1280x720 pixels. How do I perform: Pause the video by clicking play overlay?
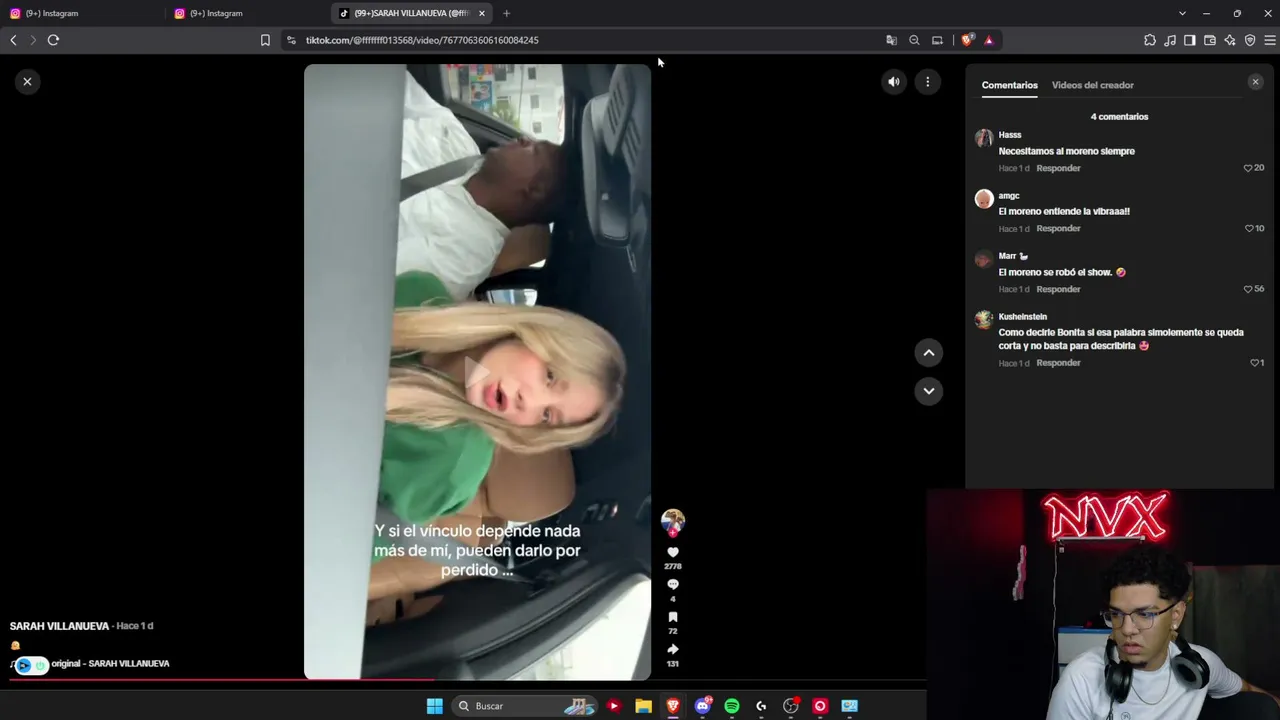click(477, 372)
